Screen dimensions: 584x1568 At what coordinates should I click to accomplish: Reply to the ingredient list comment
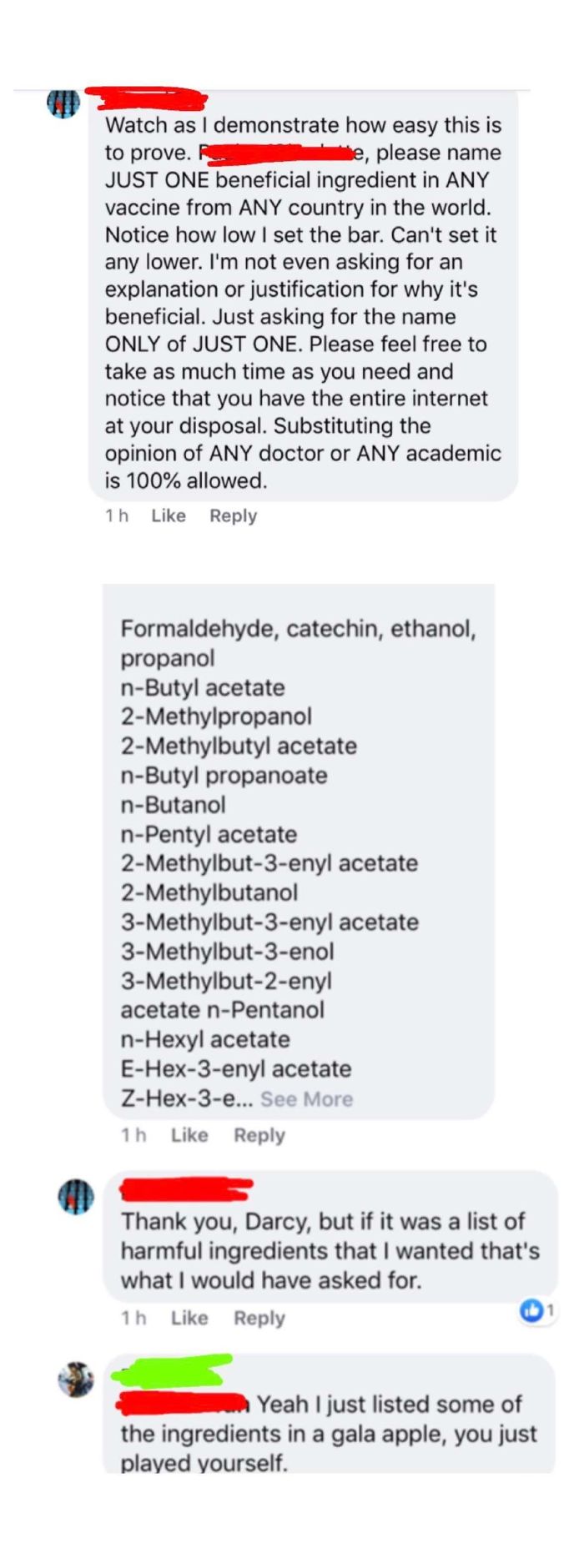click(259, 1134)
